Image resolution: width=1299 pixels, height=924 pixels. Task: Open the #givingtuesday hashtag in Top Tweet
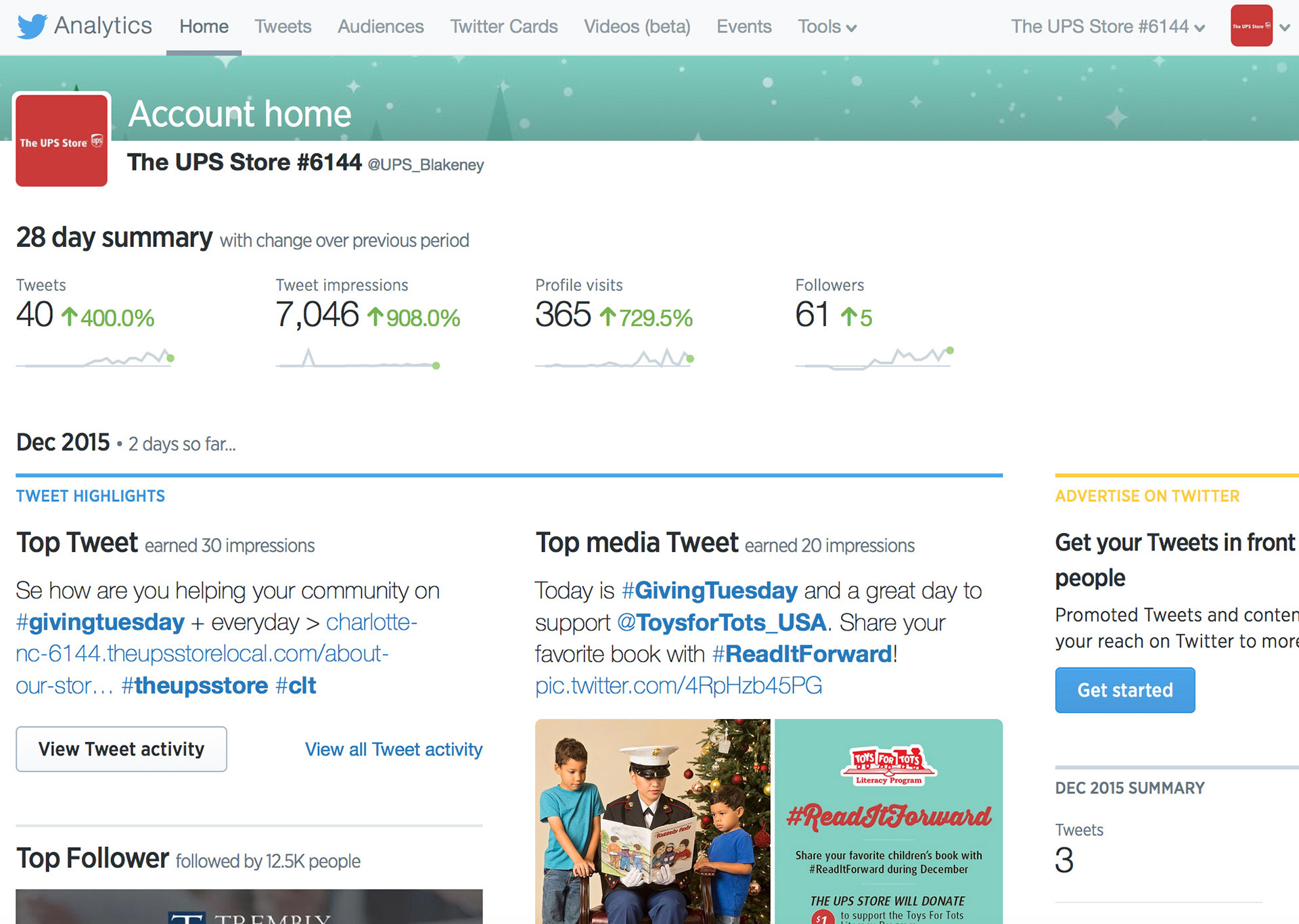[x=100, y=622]
